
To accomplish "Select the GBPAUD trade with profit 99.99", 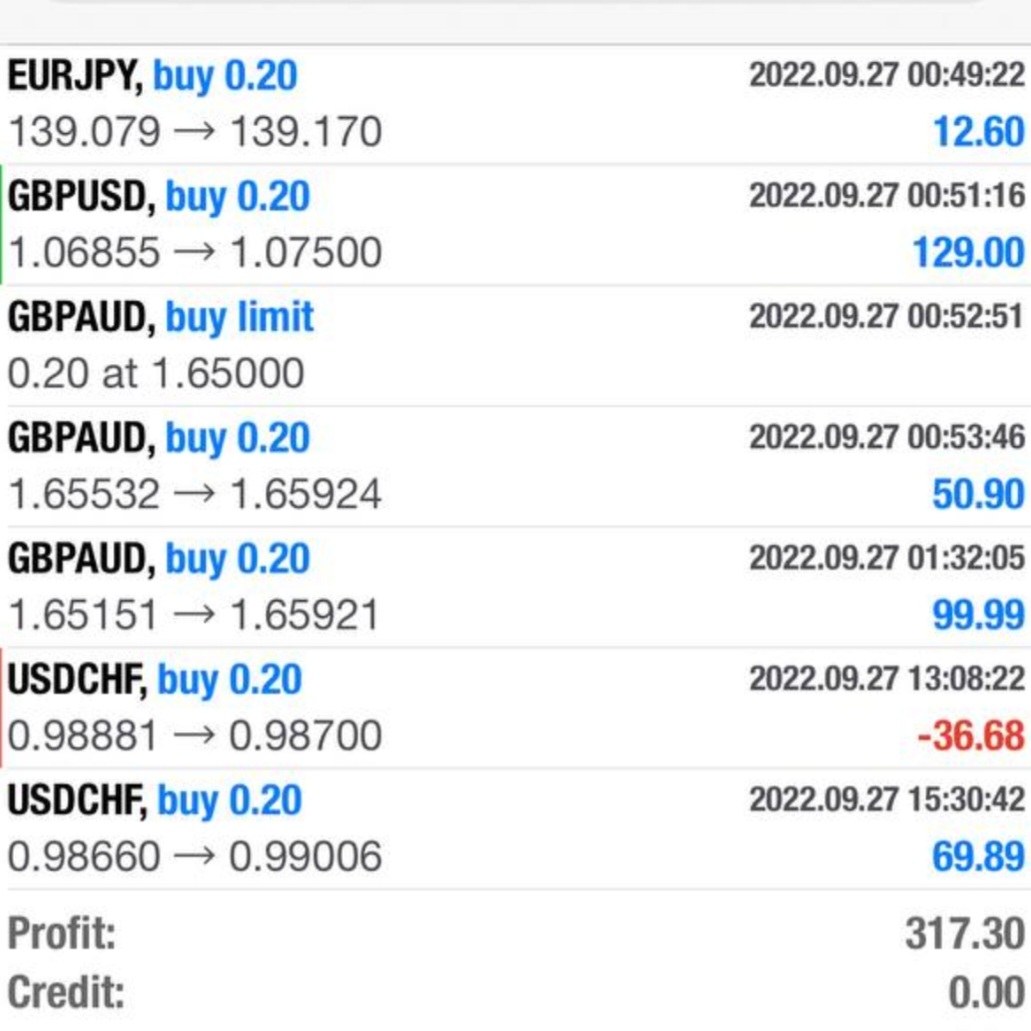I will coord(516,587).
